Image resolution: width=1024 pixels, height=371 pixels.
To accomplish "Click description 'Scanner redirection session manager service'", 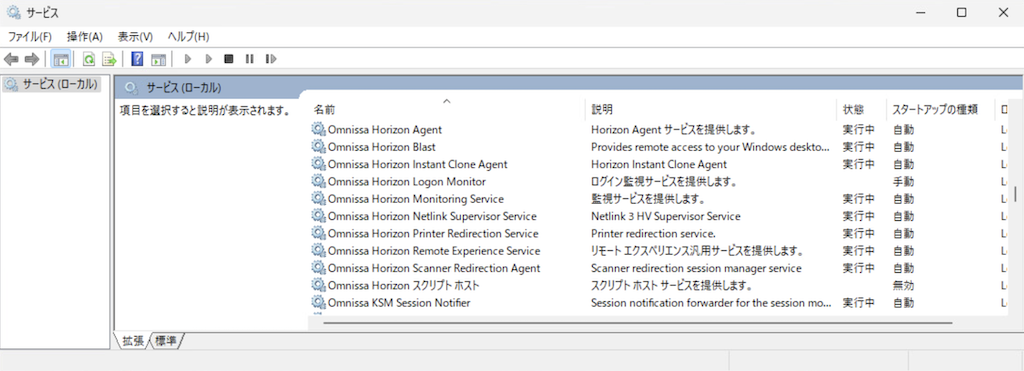I will [x=696, y=268].
